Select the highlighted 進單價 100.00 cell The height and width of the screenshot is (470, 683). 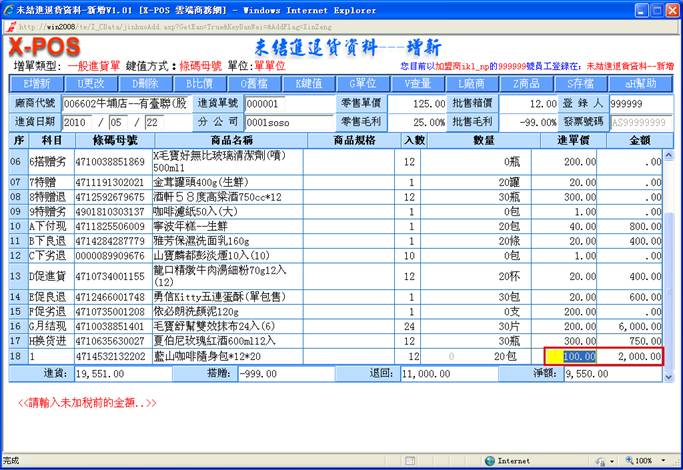(x=570, y=356)
